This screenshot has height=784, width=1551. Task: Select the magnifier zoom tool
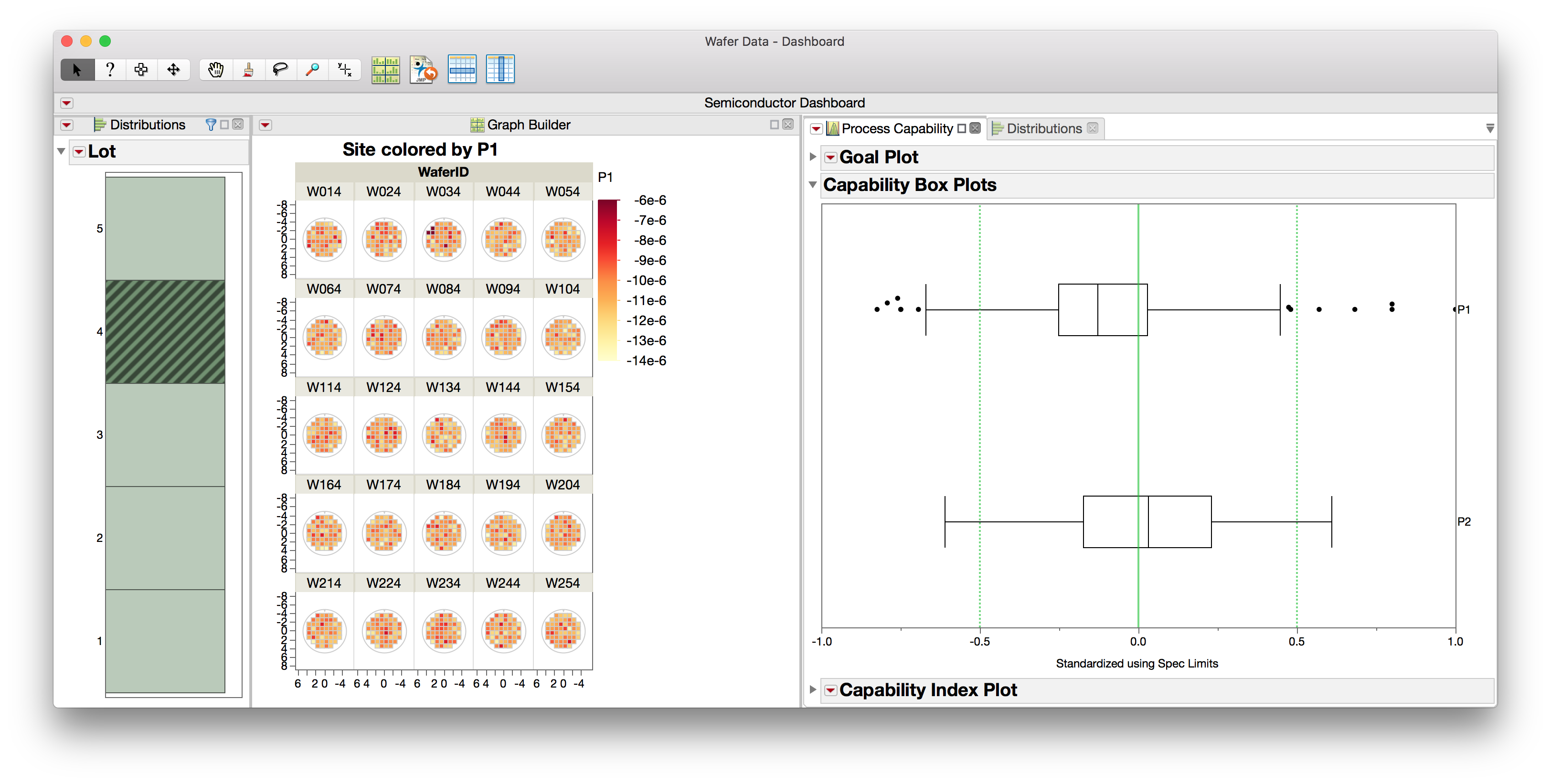tap(312, 70)
